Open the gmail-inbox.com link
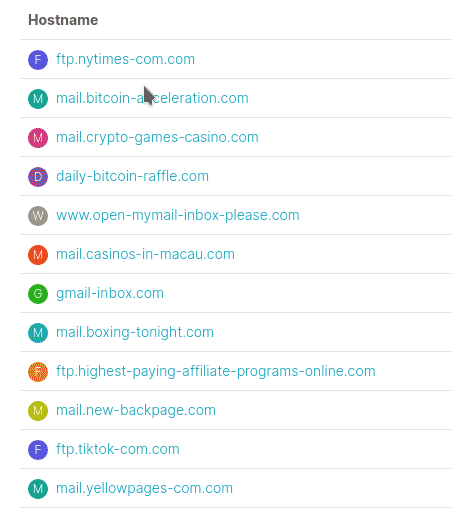 pyautogui.click(x=110, y=293)
